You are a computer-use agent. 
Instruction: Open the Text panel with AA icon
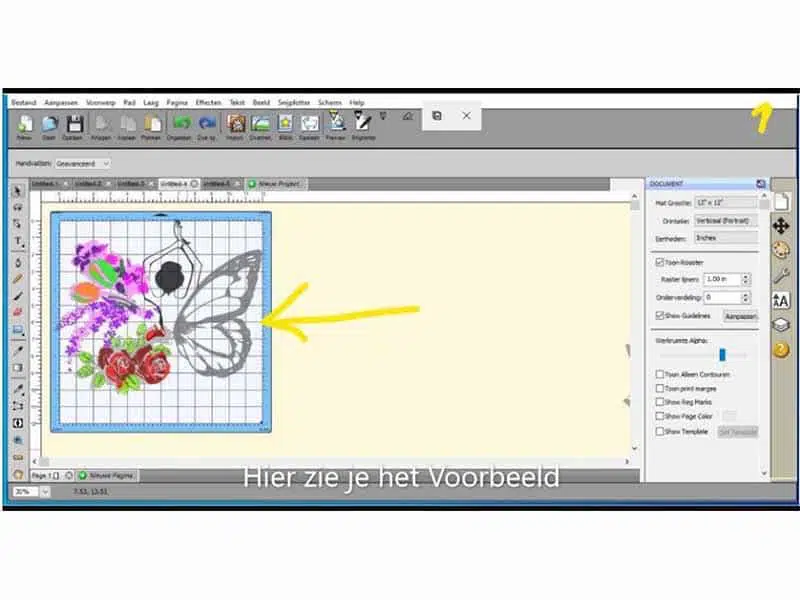(781, 301)
